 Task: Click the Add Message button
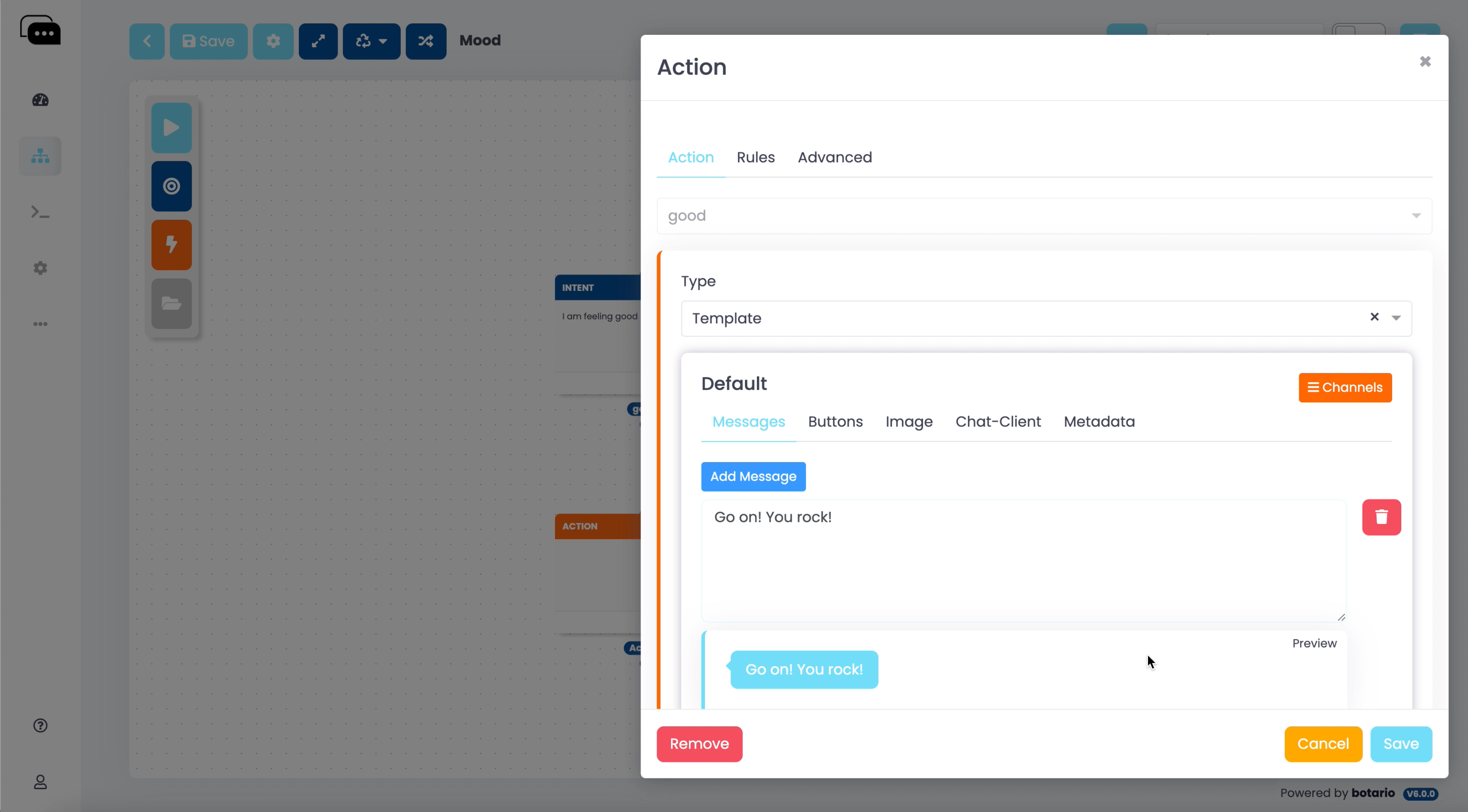(x=753, y=476)
